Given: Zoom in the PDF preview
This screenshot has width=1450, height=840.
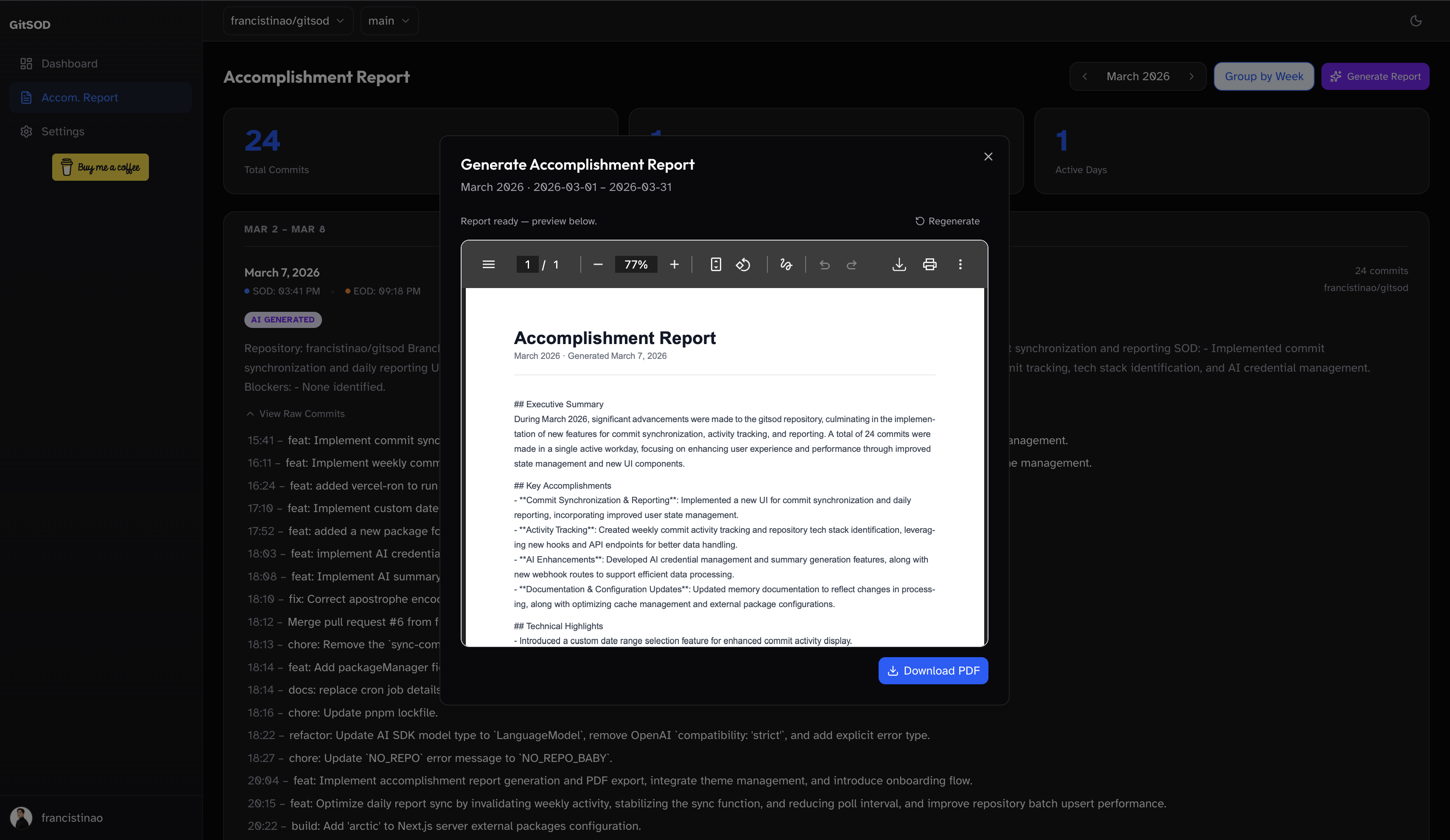Looking at the screenshot, I should (675, 265).
